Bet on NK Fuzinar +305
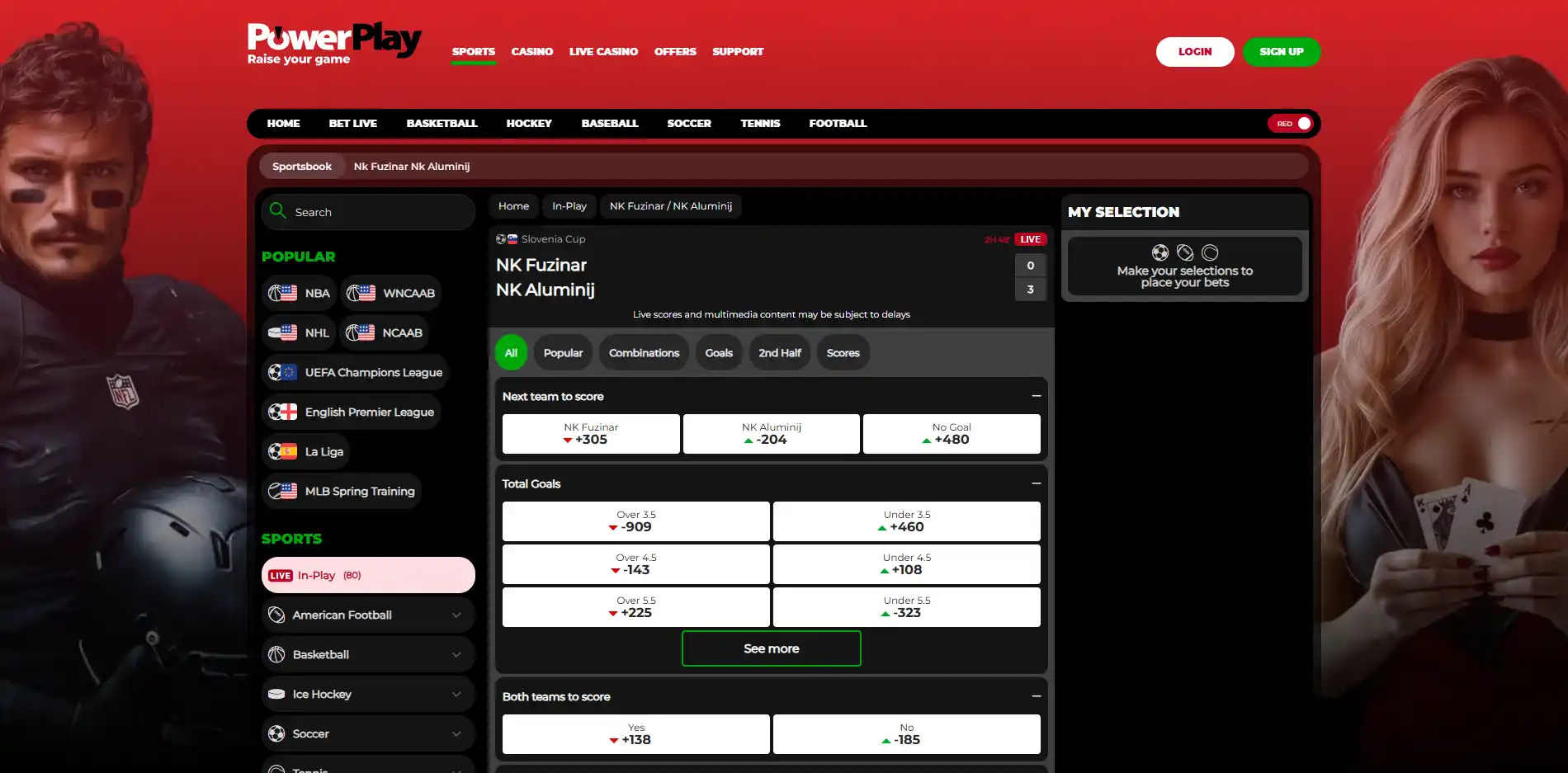Image resolution: width=1568 pixels, height=773 pixels. tap(591, 434)
